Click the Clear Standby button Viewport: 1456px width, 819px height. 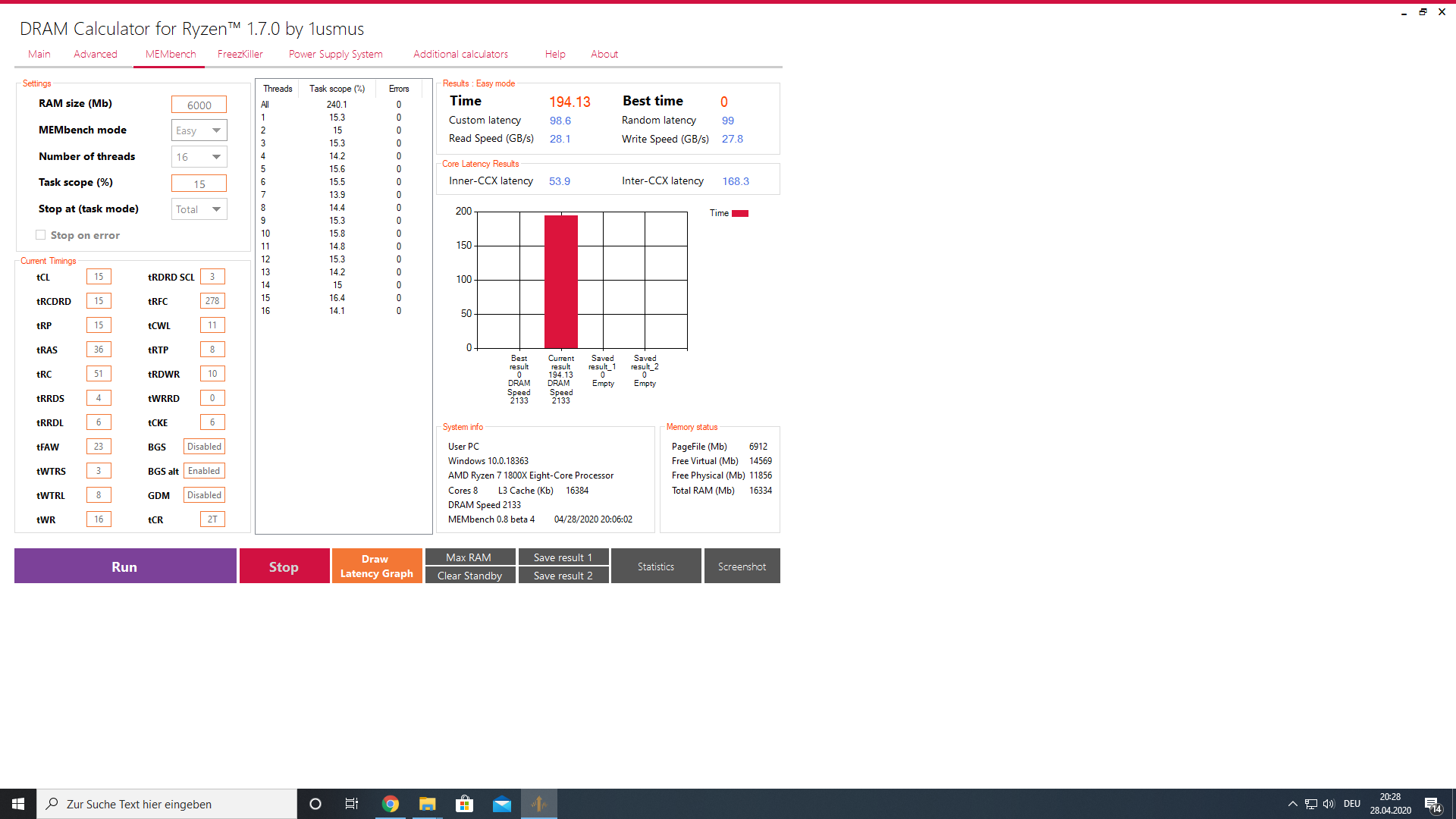coord(469,576)
